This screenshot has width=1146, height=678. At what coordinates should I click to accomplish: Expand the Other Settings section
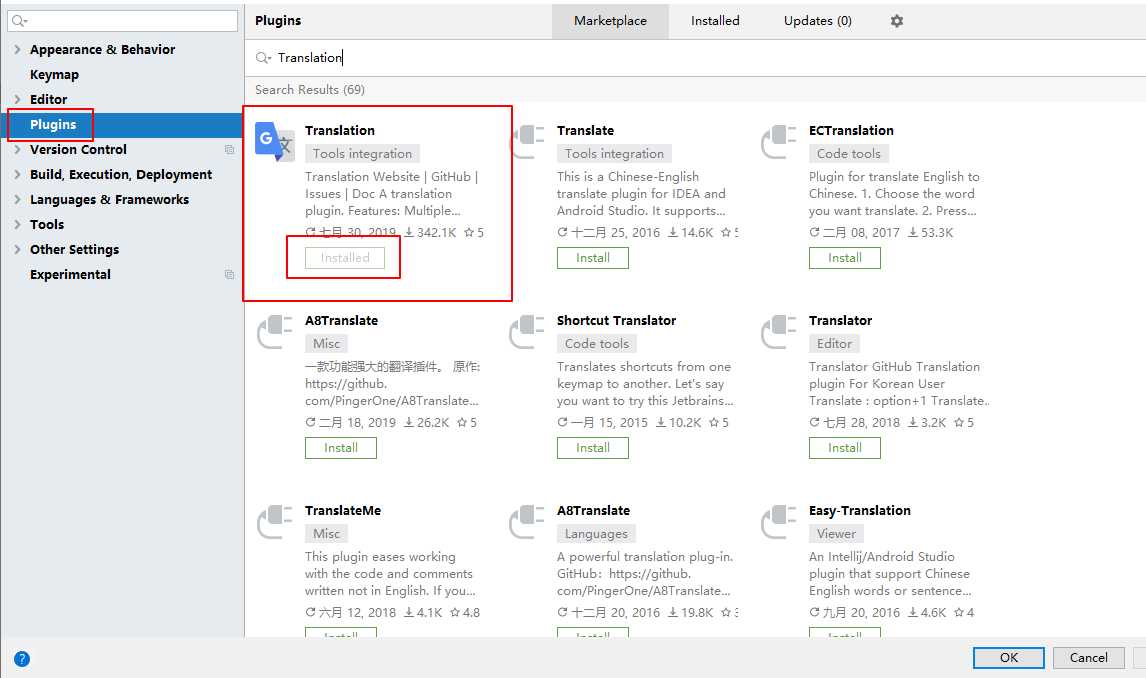17,249
